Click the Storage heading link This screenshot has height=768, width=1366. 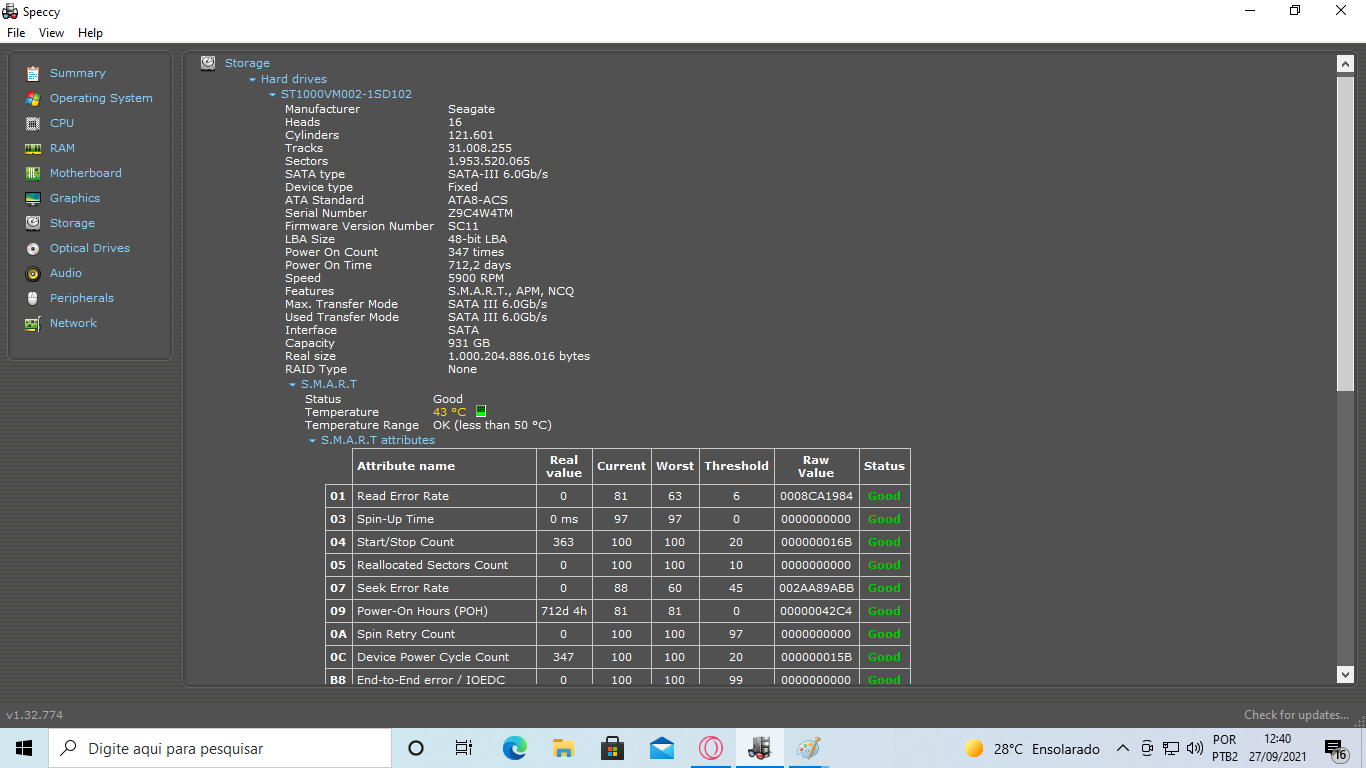coord(247,63)
